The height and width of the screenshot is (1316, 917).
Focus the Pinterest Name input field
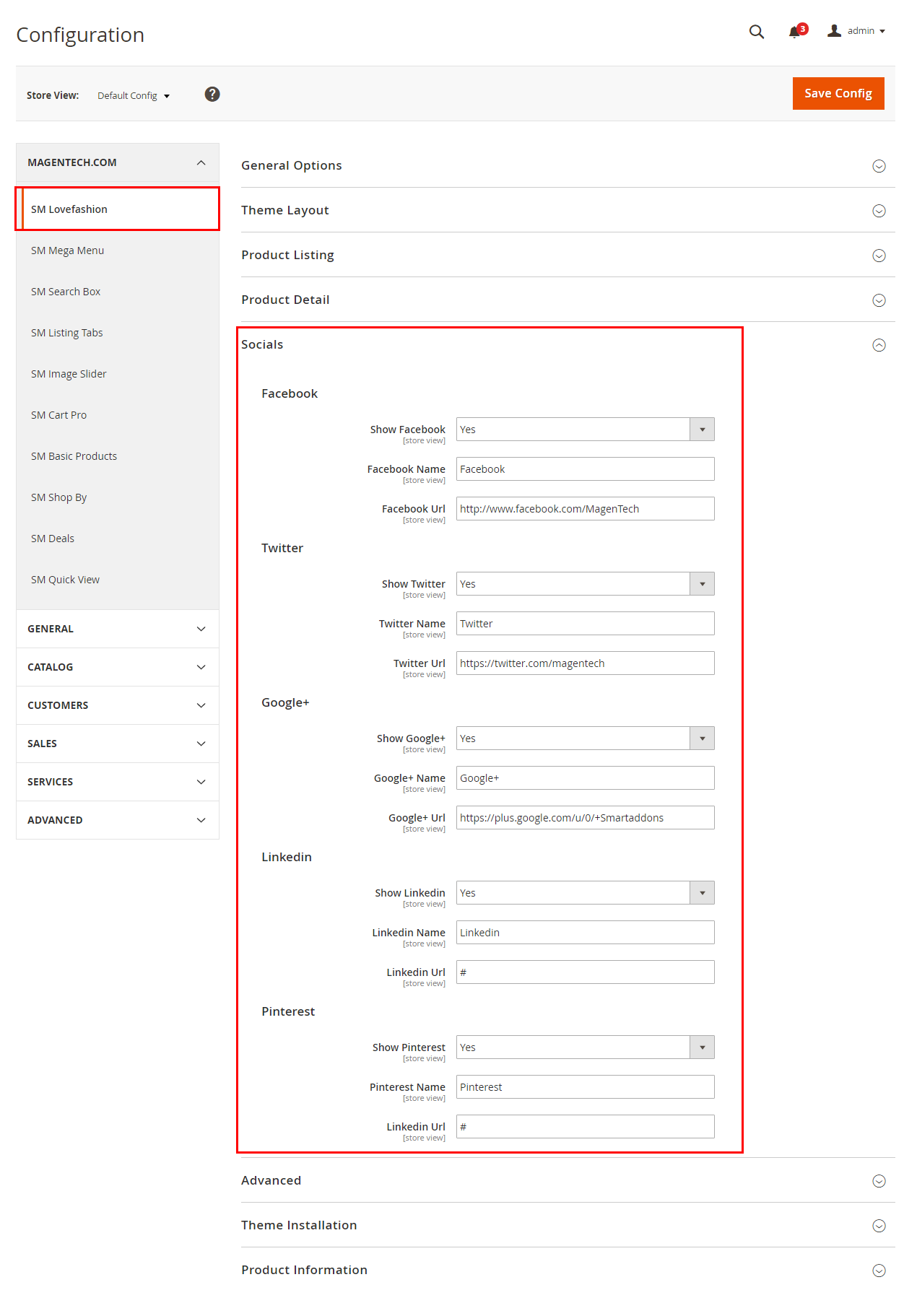[x=586, y=1087]
